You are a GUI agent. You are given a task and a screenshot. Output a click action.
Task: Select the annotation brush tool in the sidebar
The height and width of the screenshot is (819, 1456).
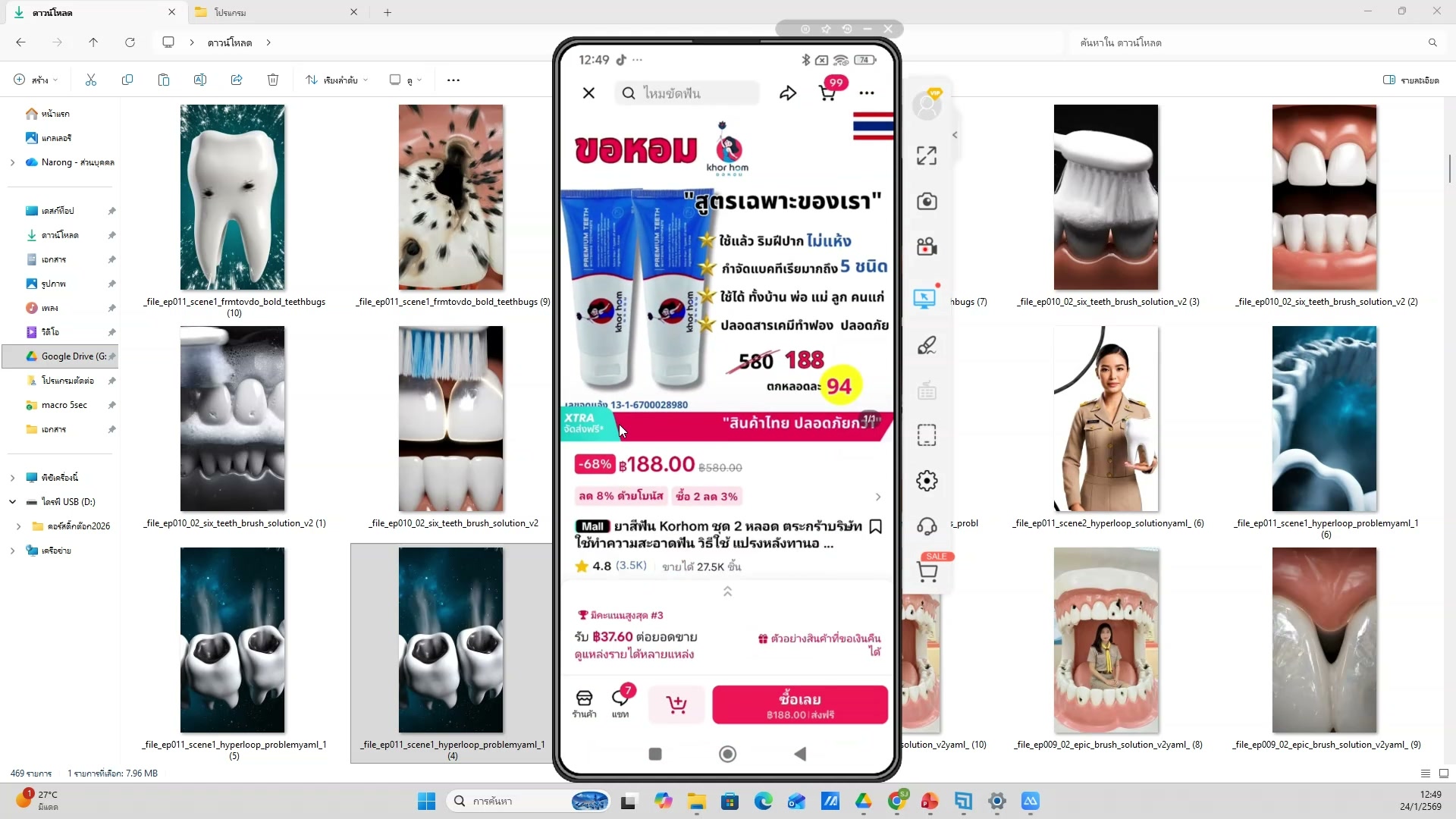[x=927, y=345]
